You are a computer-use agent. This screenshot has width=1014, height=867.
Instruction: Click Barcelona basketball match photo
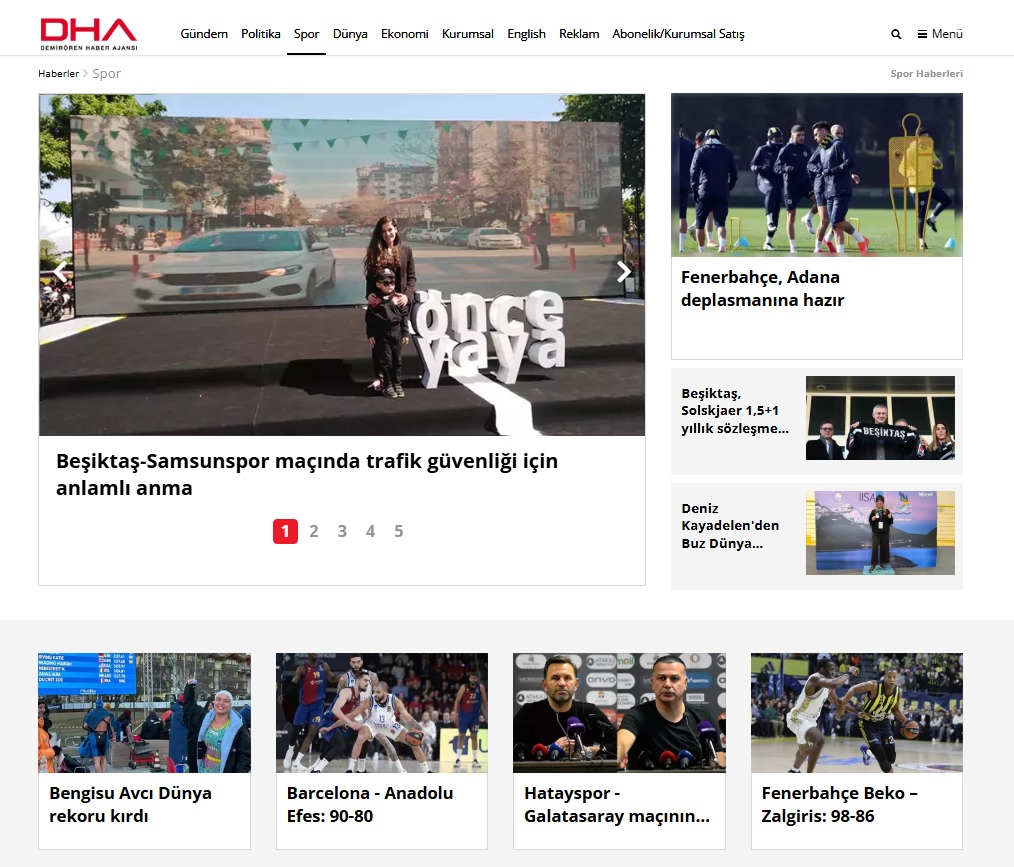(382, 712)
